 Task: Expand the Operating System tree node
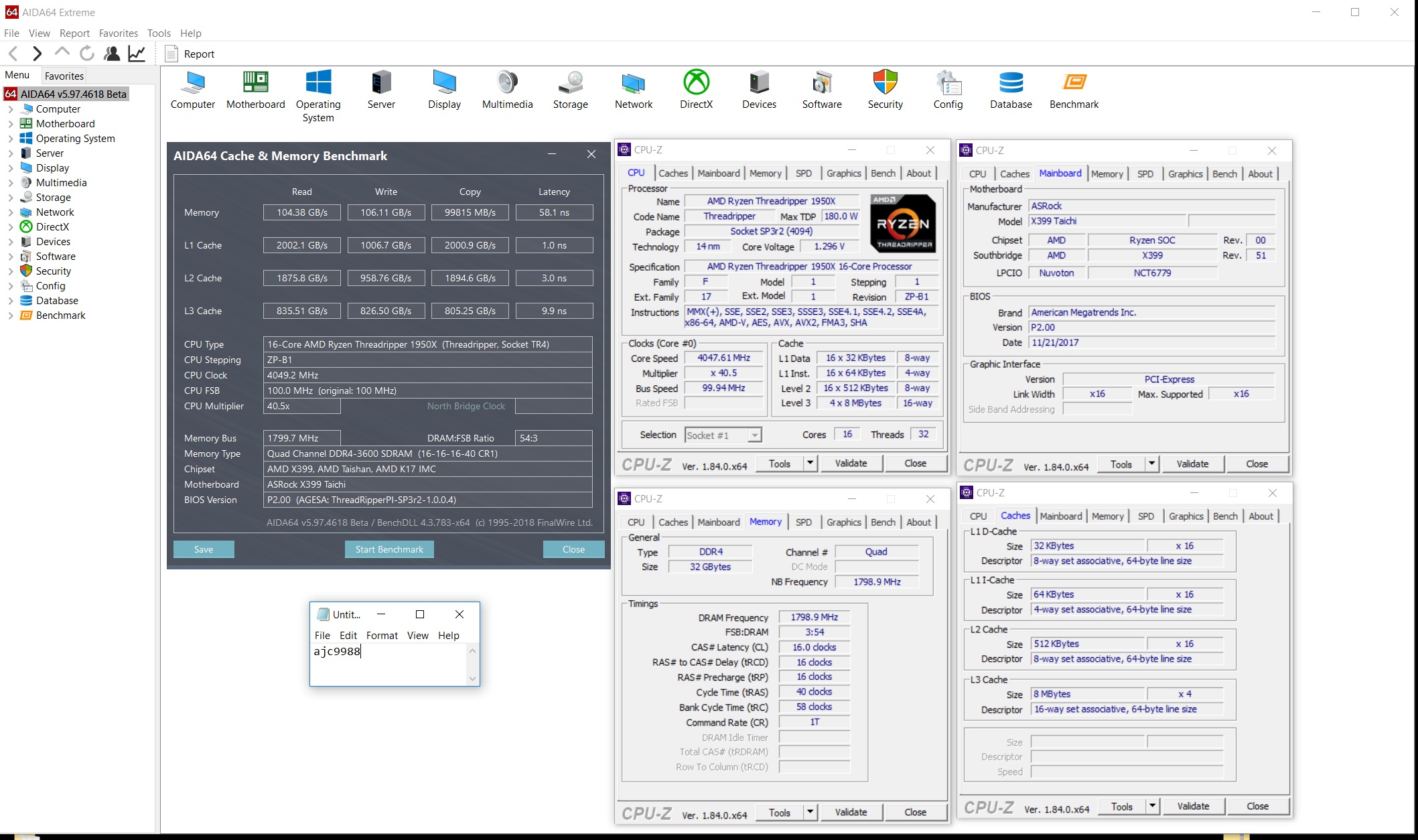coord(11,139)
